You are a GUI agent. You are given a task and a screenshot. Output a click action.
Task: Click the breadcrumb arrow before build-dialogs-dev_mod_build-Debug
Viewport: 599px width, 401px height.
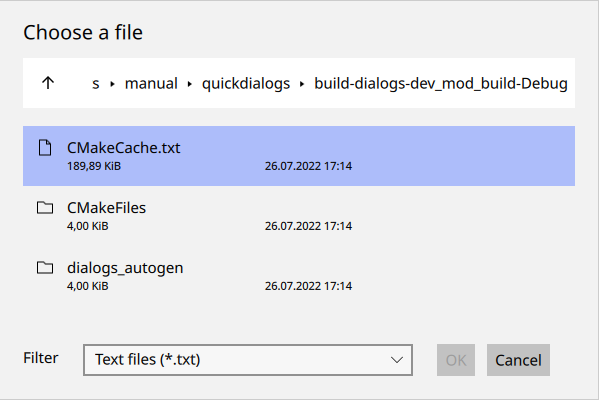pos(302,84)
